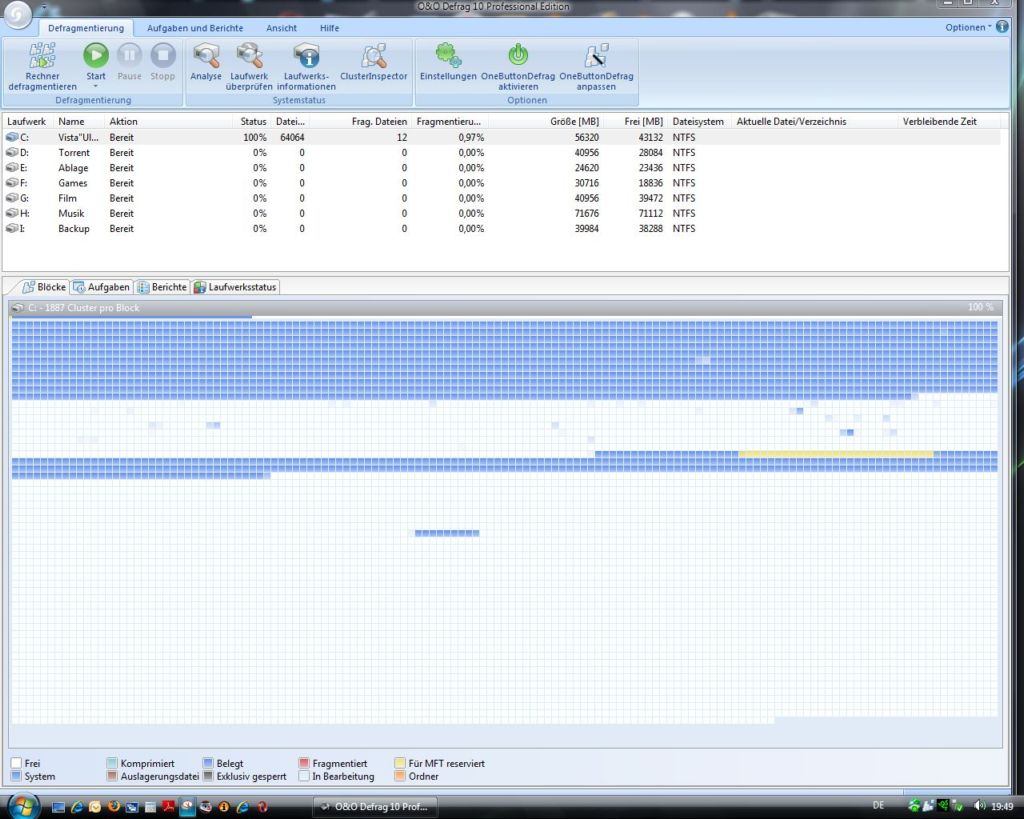Click the 0,97% fragmentation value
1024x819 pixels.
click(x=471, y=137)
